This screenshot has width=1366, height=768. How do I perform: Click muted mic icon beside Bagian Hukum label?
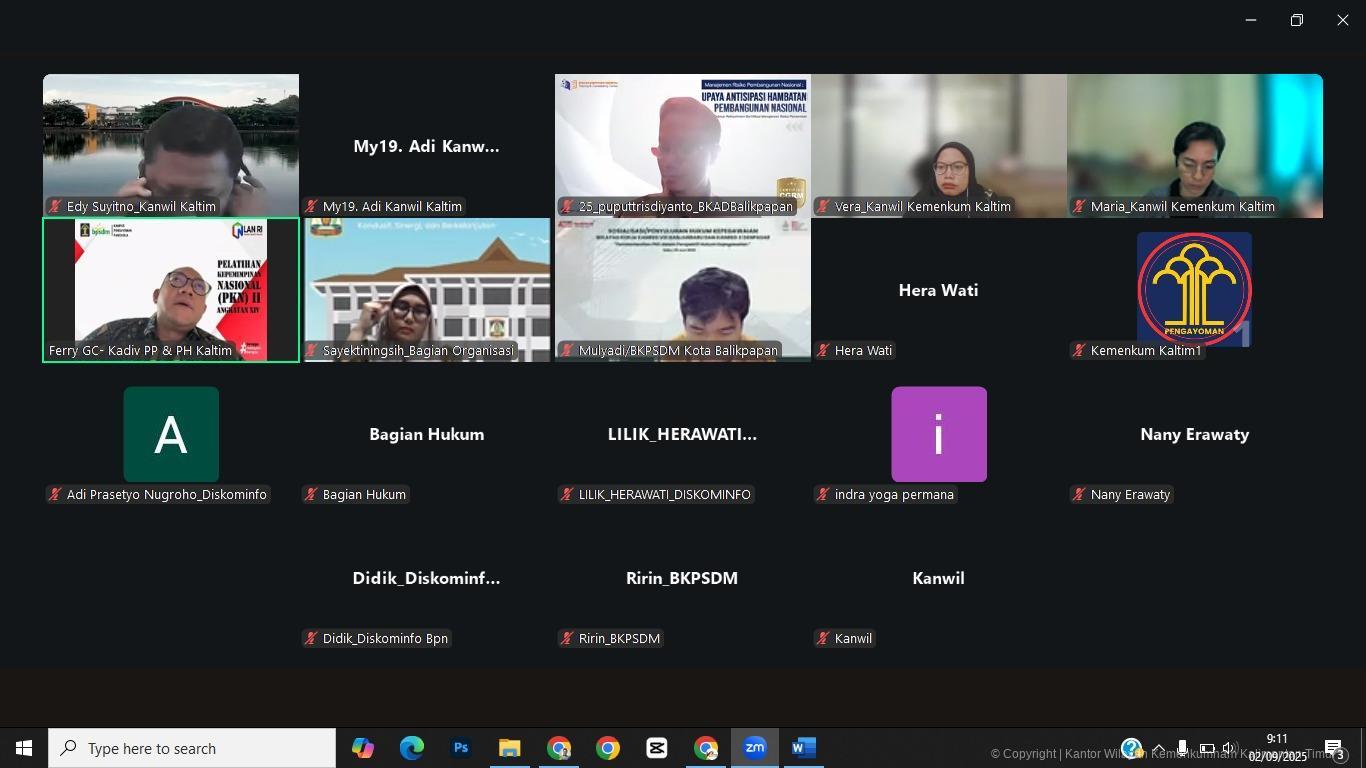coord(311,495)
